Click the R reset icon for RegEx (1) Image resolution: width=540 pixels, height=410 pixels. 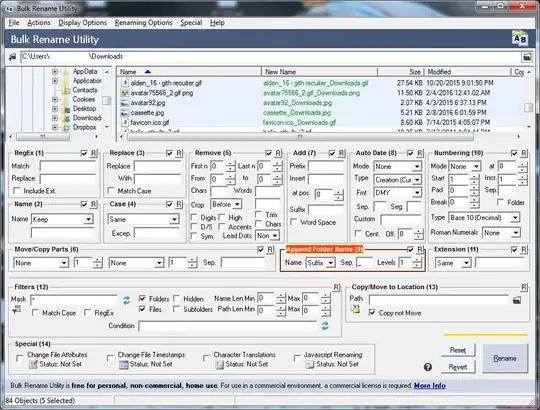(x=94, y=153)
